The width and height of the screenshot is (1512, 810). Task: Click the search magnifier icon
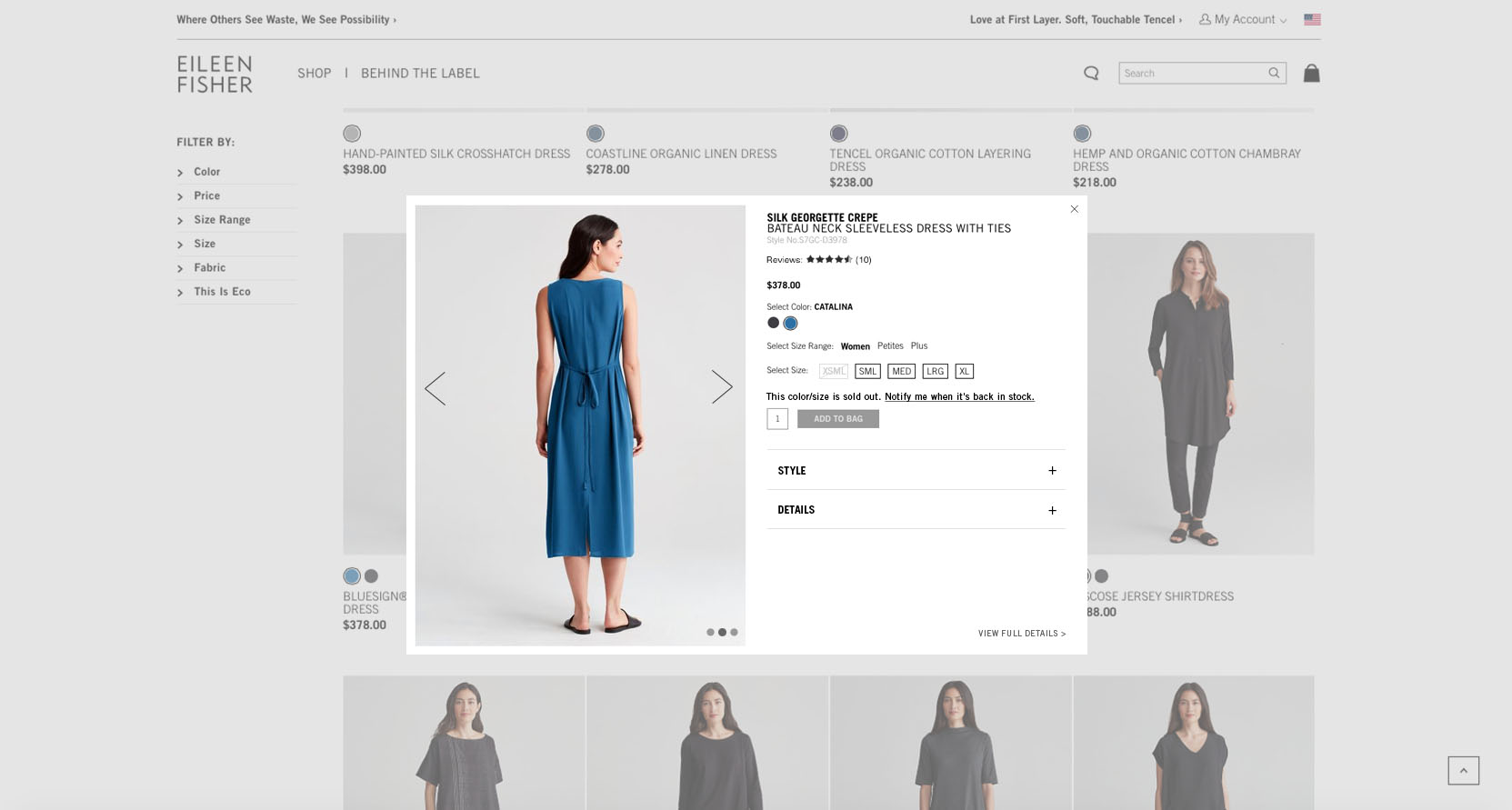(x=1274, y=73)
